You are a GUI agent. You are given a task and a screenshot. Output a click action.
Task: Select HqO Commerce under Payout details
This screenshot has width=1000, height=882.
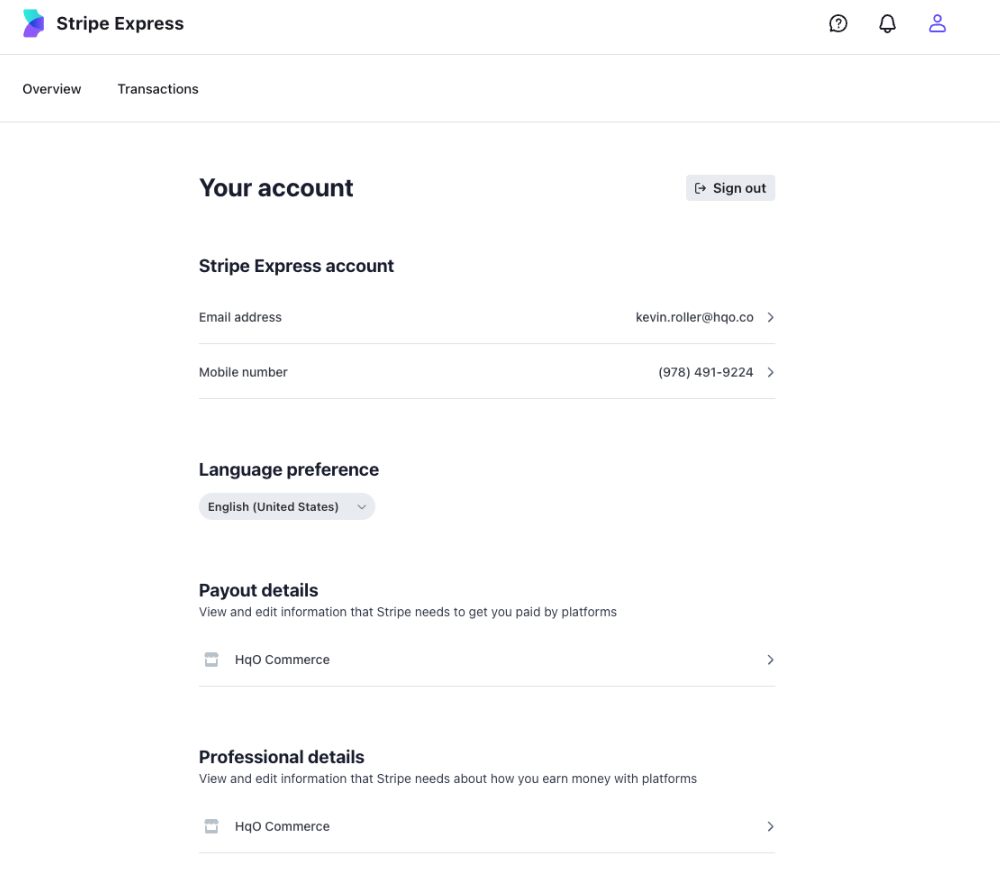click(282, 660)
